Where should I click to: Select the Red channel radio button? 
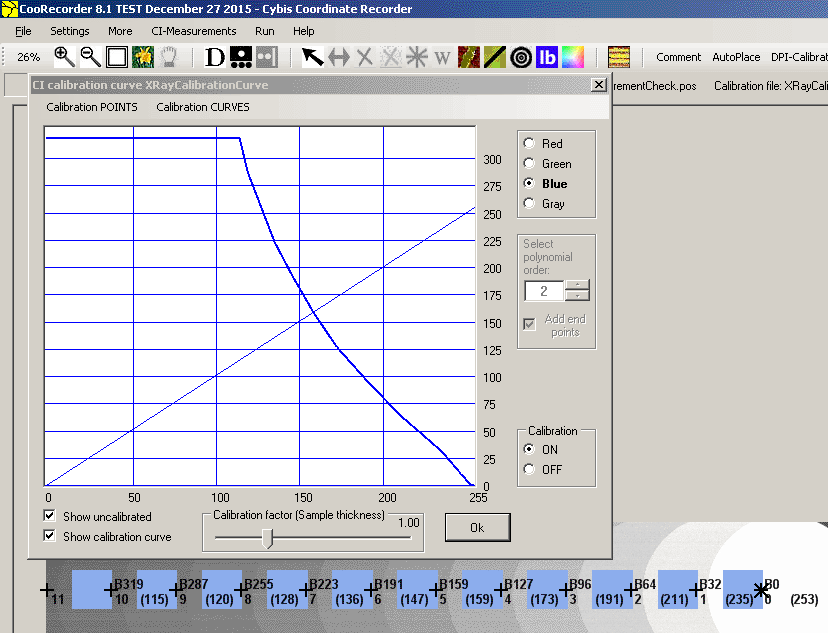coord(529,143)
